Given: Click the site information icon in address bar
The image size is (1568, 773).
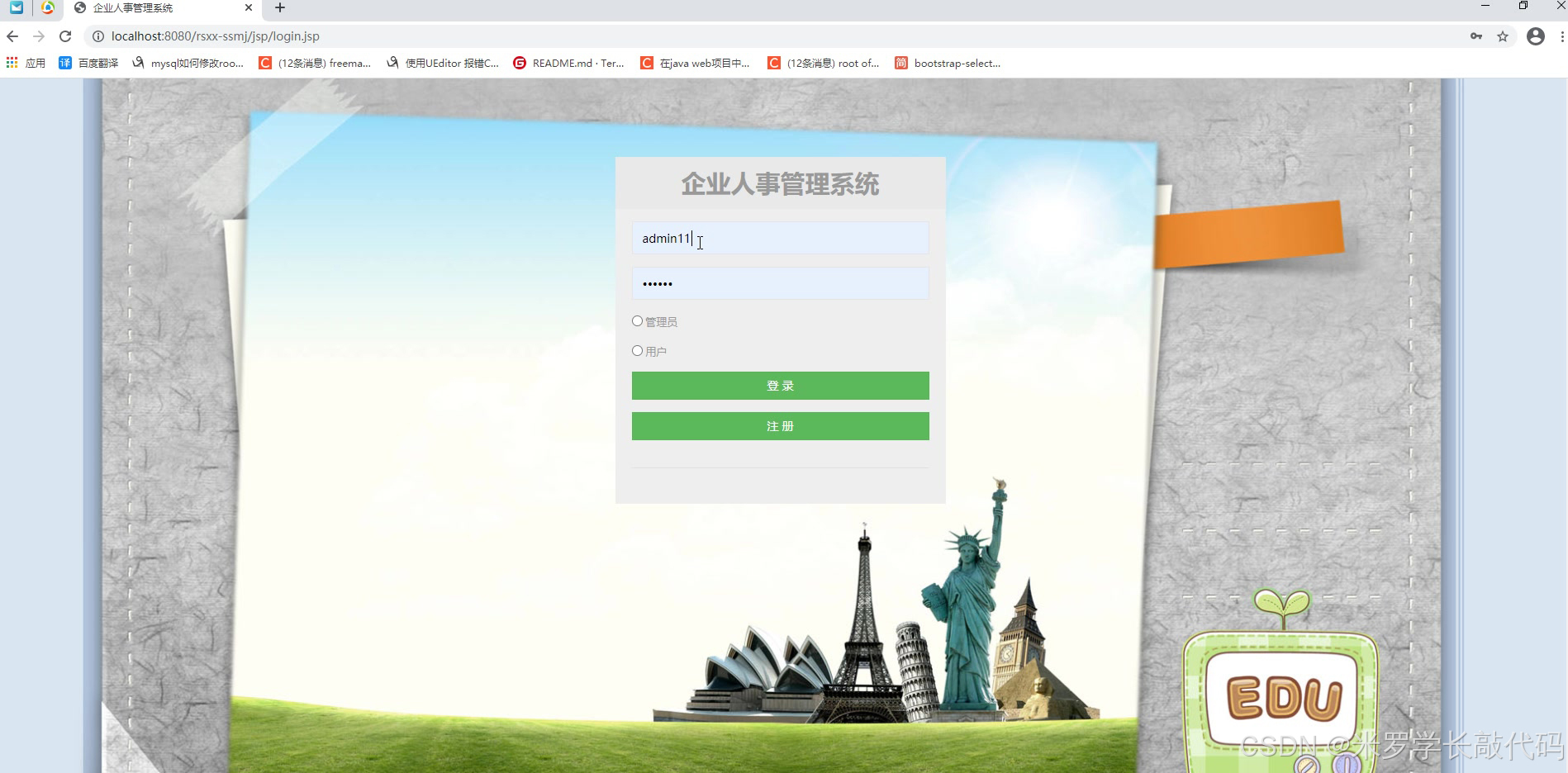Looking at the screenshot, I should click(x=97, y=36).
